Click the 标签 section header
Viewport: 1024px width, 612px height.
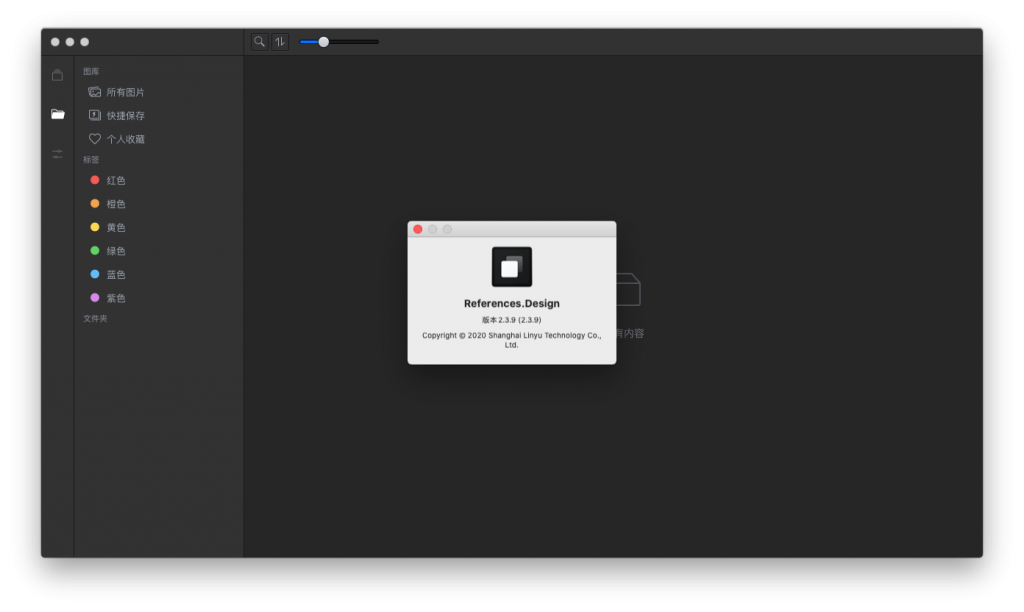point(91,159)
